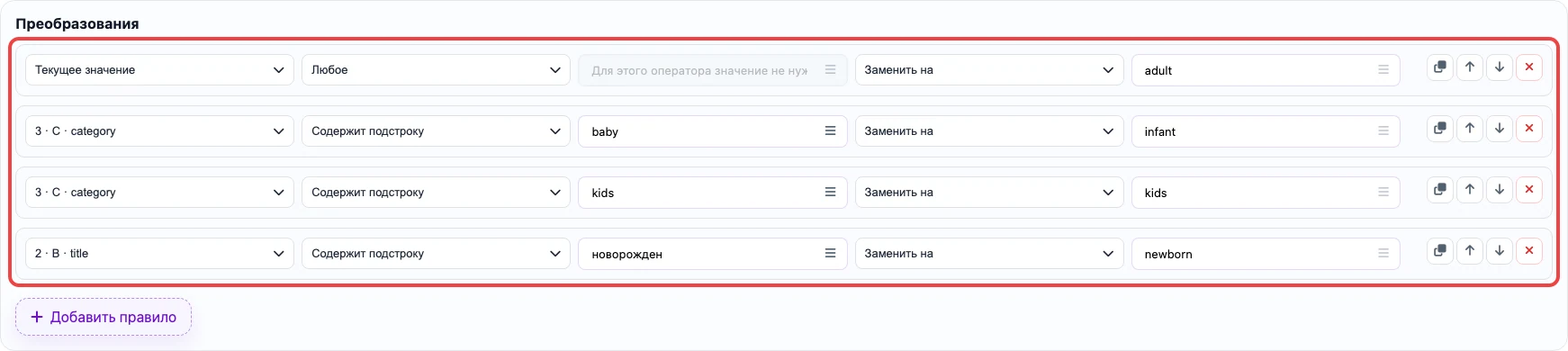The image size is (1568, 351).
Task: Open the menu icon in the adult field
Action: pos(1383,70)
